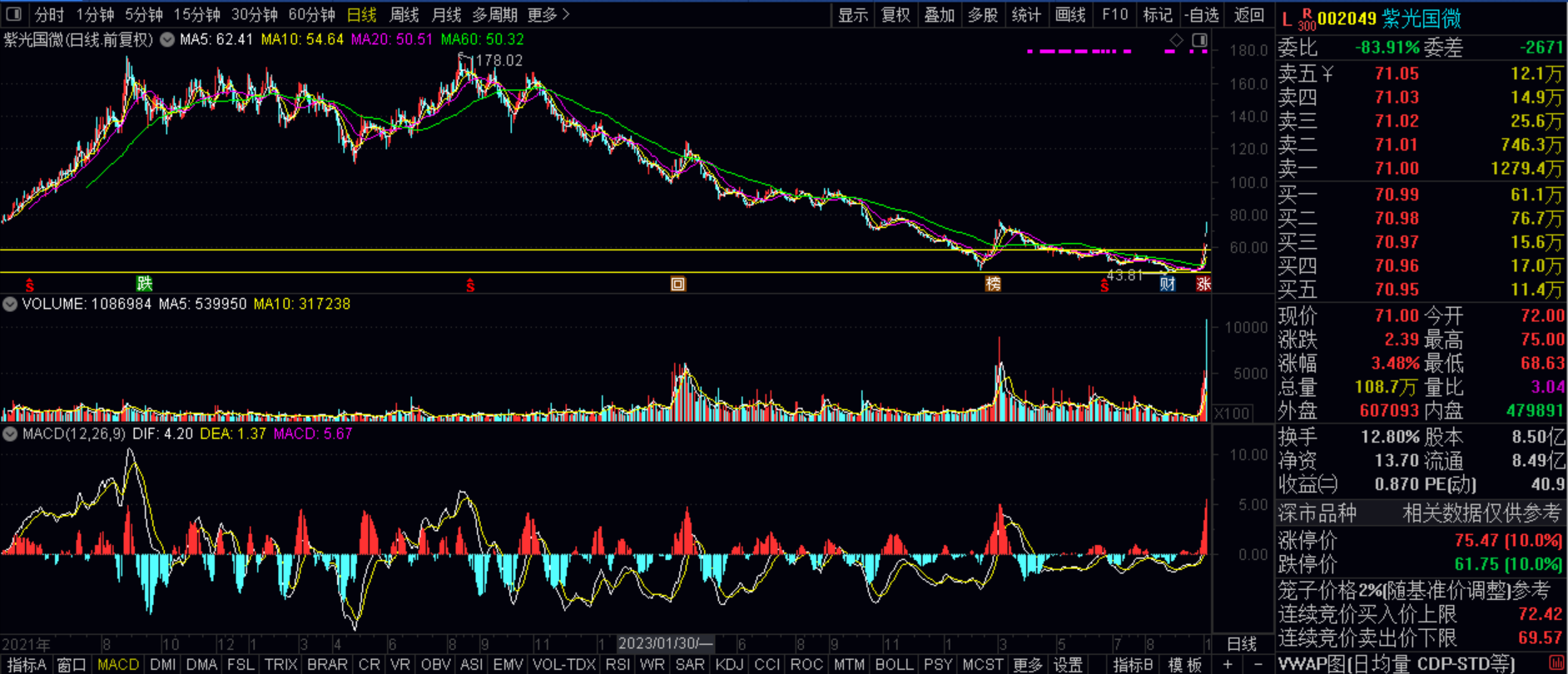Expand the VOLUME indicator dropdown arrow
The height and width of the screenshot is (674, 1568).
coord(10,305)
